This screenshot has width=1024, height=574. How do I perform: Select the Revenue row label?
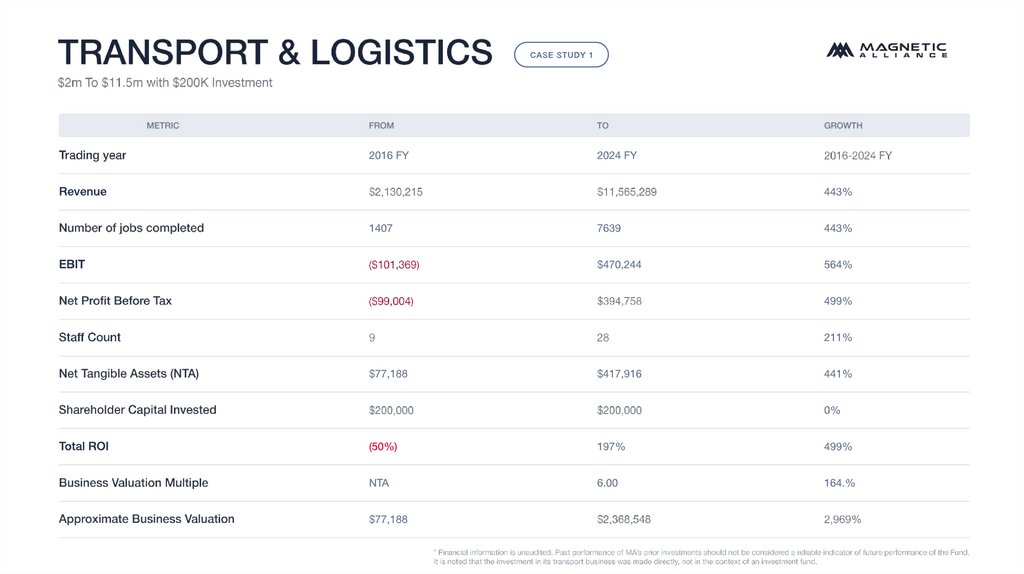[83, 192]
